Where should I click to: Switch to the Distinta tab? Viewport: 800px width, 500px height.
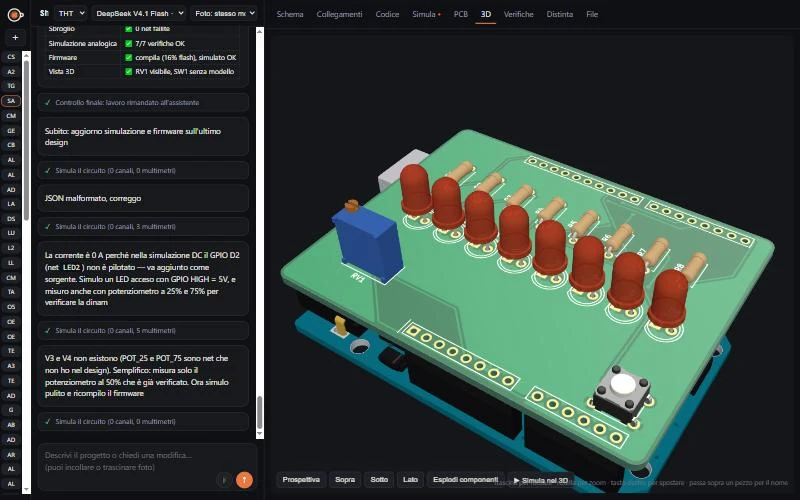click(560, 14)
